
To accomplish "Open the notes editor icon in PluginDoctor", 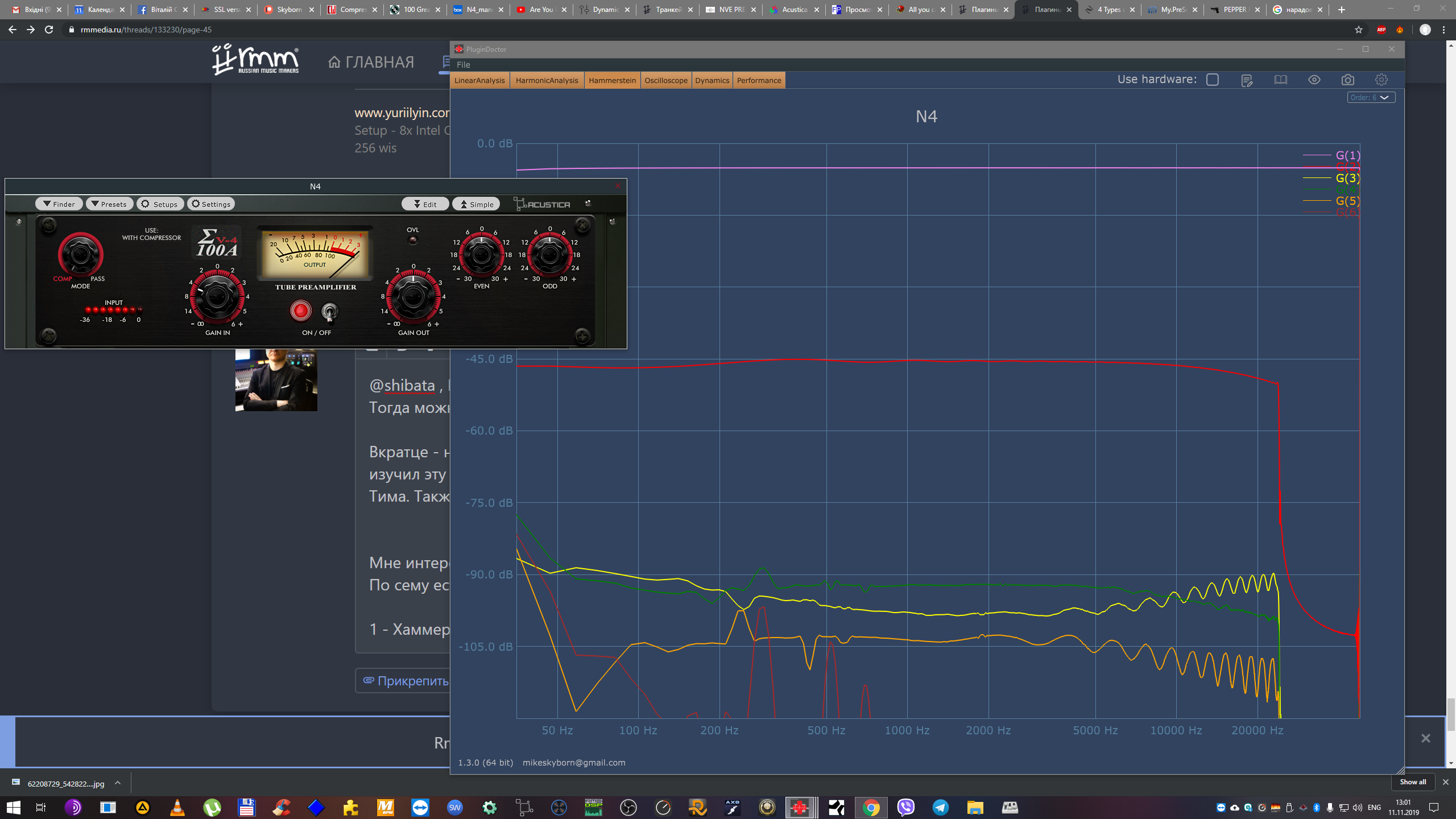I will point(1247,80).
